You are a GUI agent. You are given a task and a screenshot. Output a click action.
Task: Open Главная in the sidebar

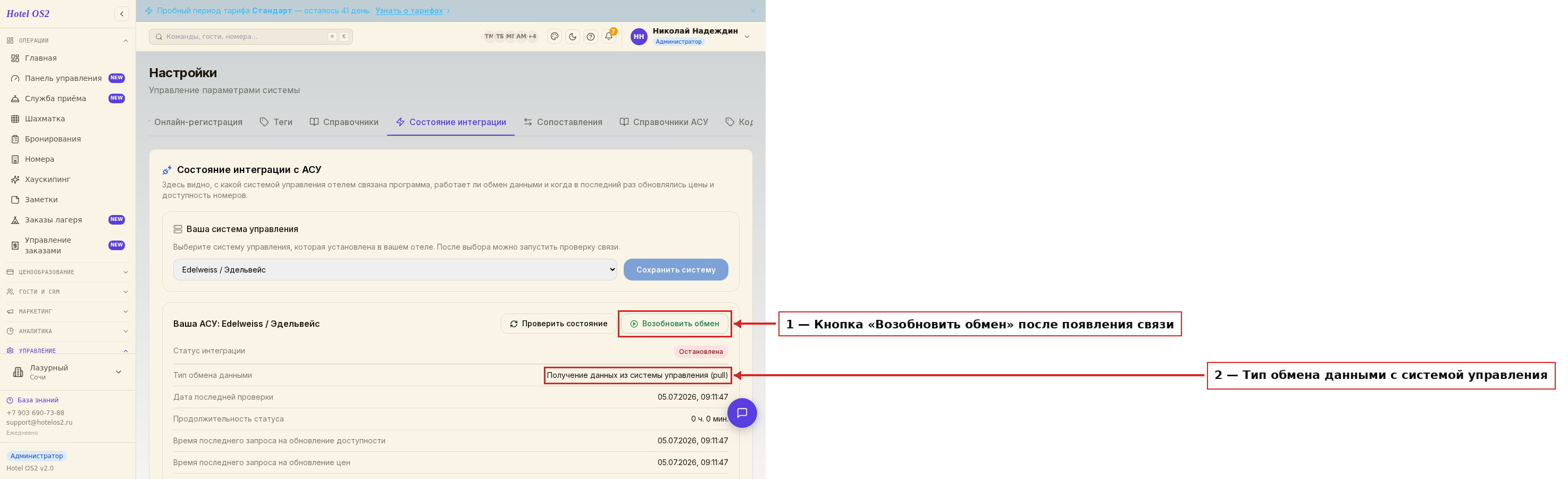[x=68, y=58]
